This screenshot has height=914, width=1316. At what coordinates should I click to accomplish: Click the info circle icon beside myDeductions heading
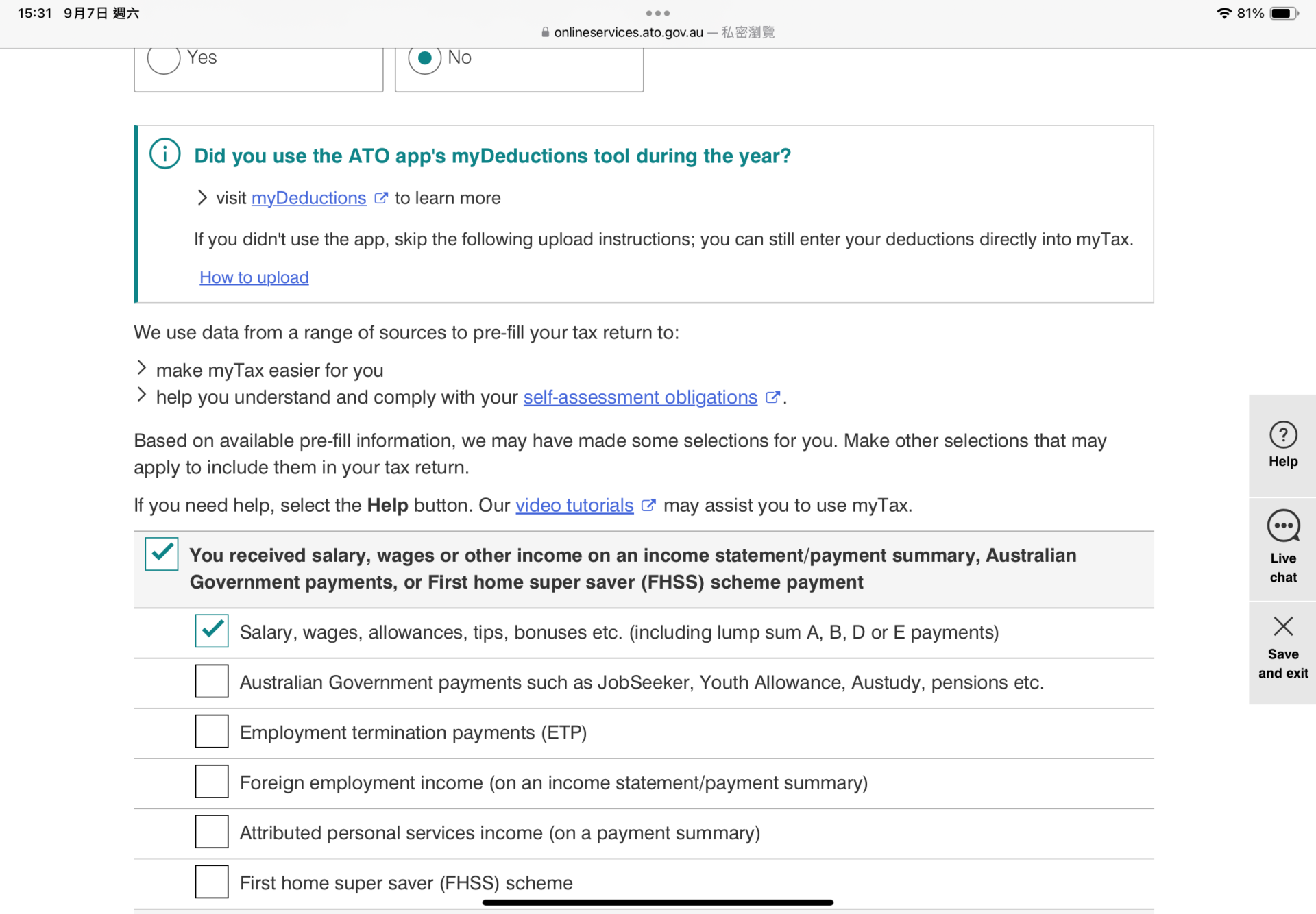pyautogui.click(x=164, y=153)
